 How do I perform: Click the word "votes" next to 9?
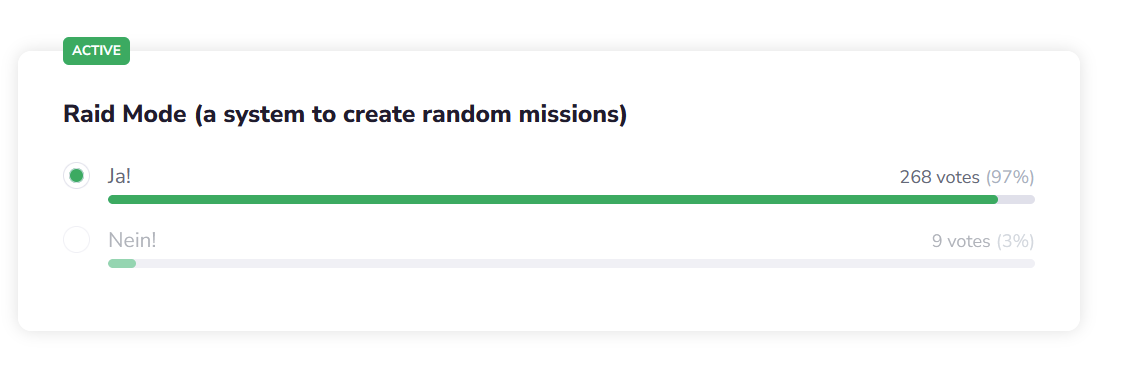click(968, 241)
